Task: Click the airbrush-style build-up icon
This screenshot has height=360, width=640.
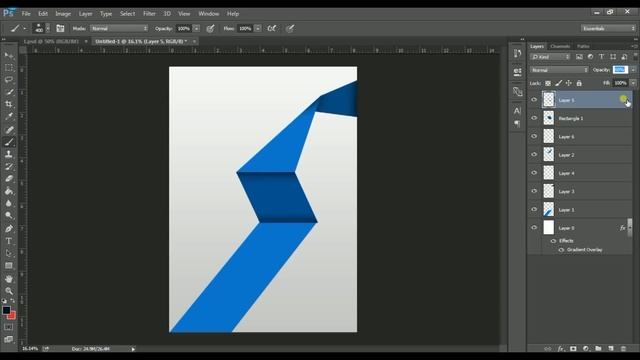Action: pos(271,28)
